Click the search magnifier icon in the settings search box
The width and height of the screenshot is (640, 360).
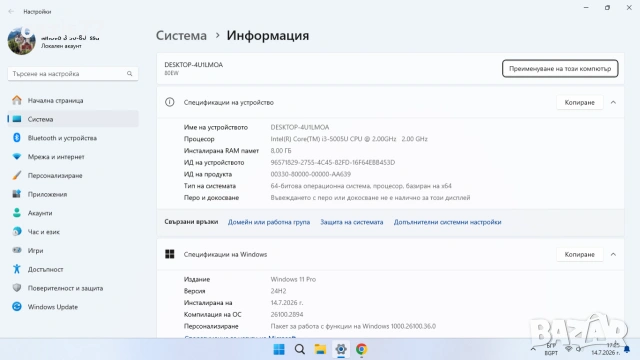coord(129,73)
